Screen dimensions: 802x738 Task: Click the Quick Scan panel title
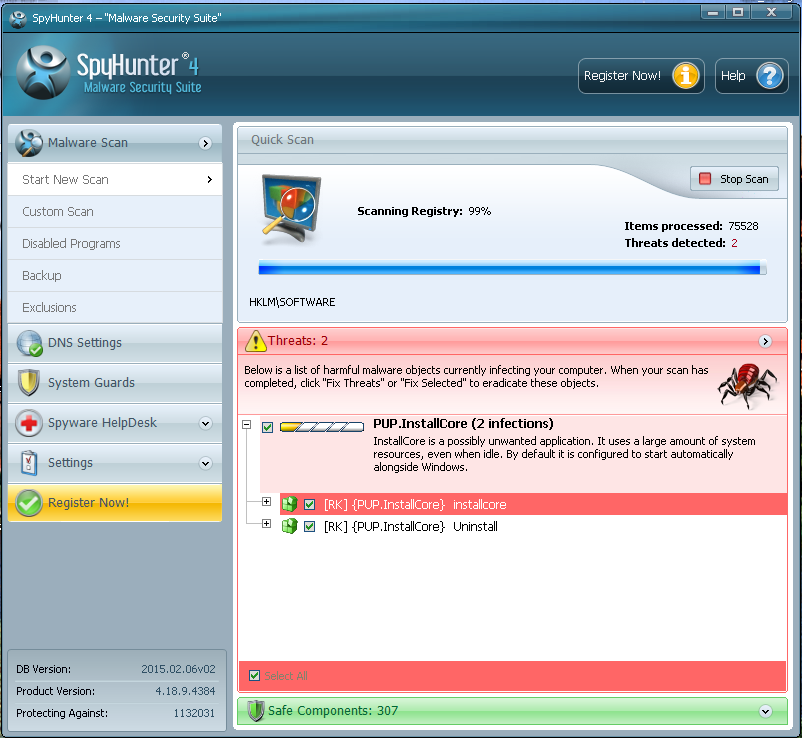pyautogui.click(x=282, y=140)
